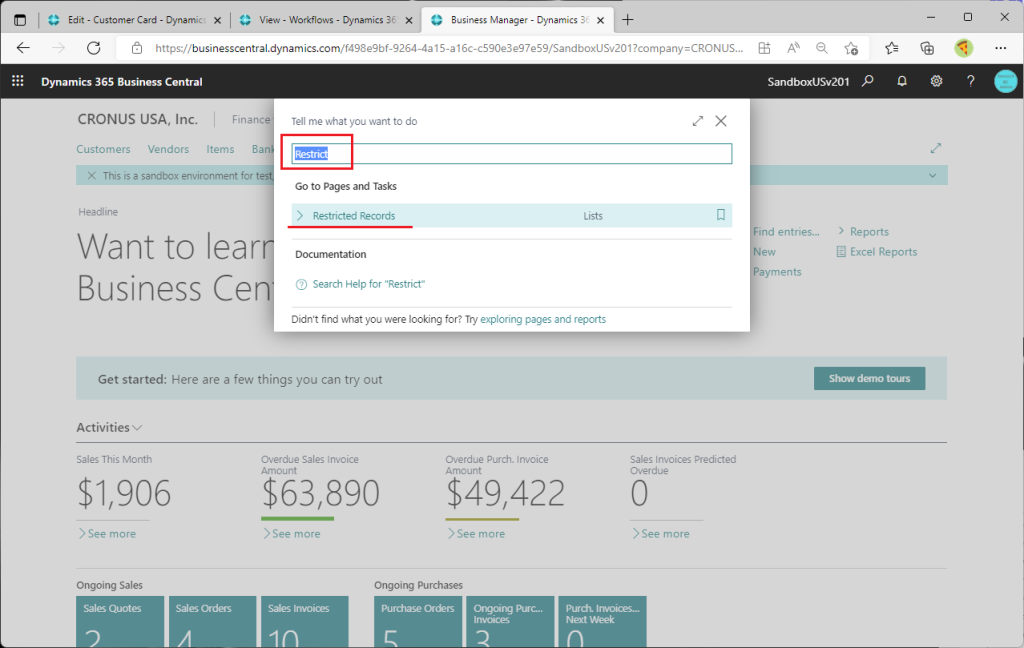The image size is (1024, 648).
Task: Open the Sales Invoices tile
Action: point(304,621)
